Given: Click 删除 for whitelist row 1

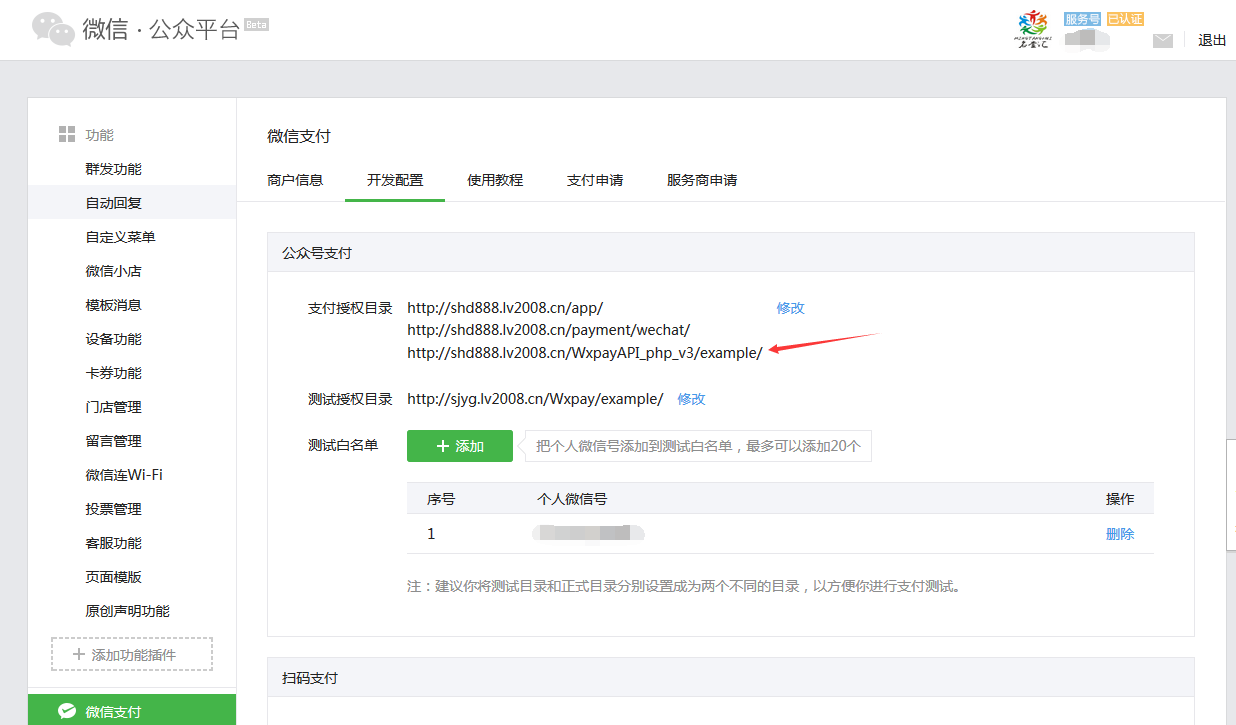Looking at the screenshot, I should (x=1120, y=534).
